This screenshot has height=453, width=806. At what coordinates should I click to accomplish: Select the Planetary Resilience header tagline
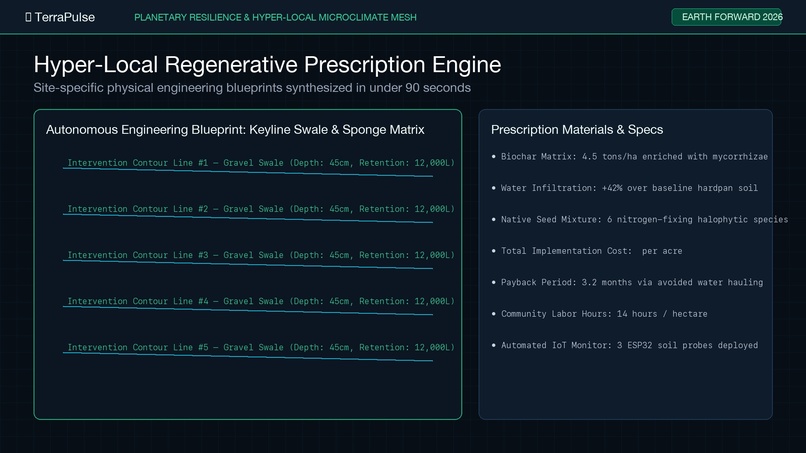tap(275, 17)
